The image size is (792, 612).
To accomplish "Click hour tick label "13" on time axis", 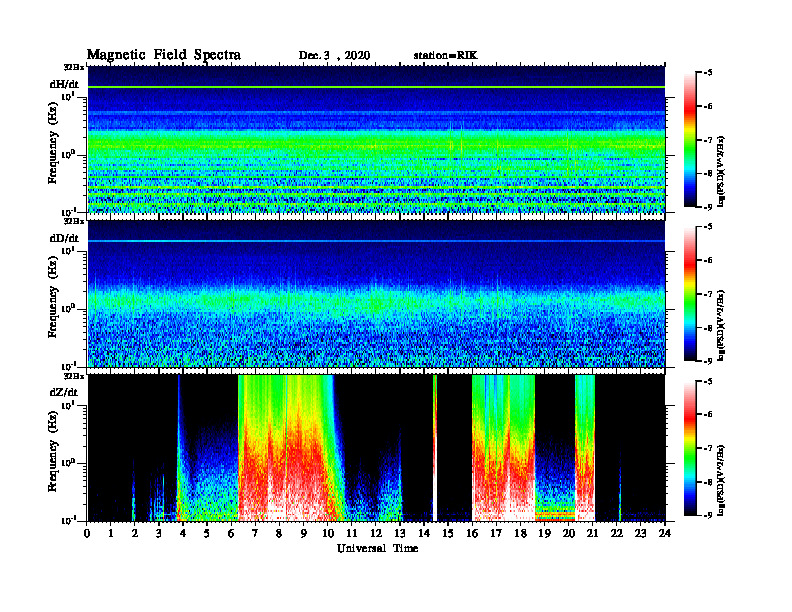I will coord(400,534).
